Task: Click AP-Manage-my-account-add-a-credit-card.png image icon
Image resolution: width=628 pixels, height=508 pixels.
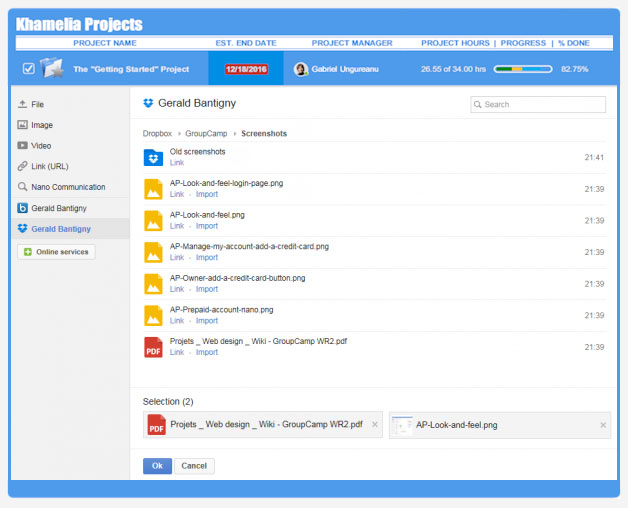Action: tap(153, 252)
